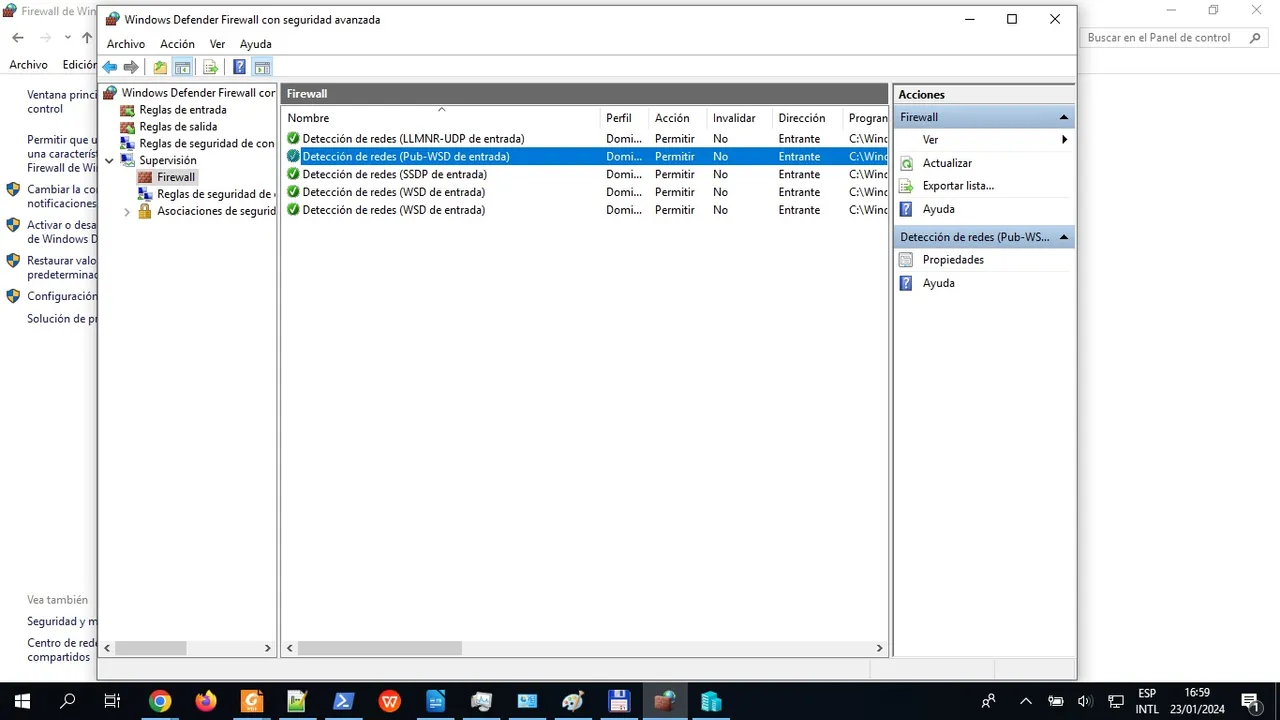Click the Up one level folder icon
Viewport: 1280px width, 720px height.
point(160,67)
